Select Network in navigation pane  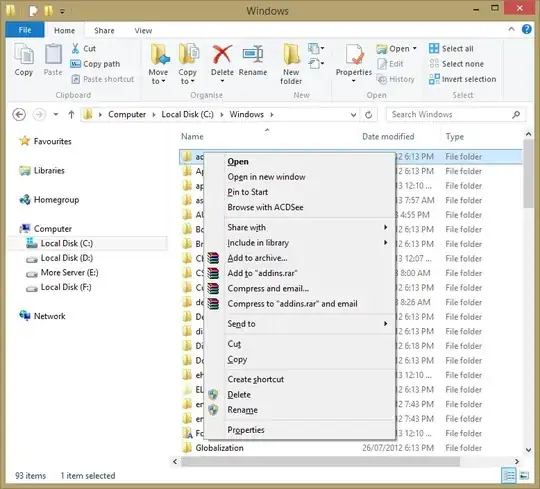tap(43, 316)
